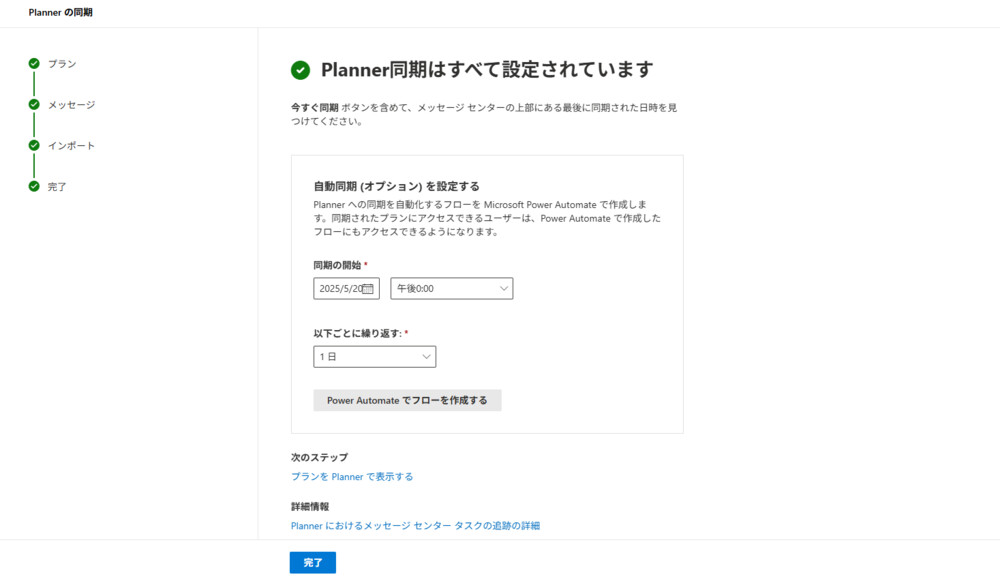Open the メッセージ センター タスクの追跡の詳細 link
Screen dimensions: 1000x579
click(x=415, y=525)
